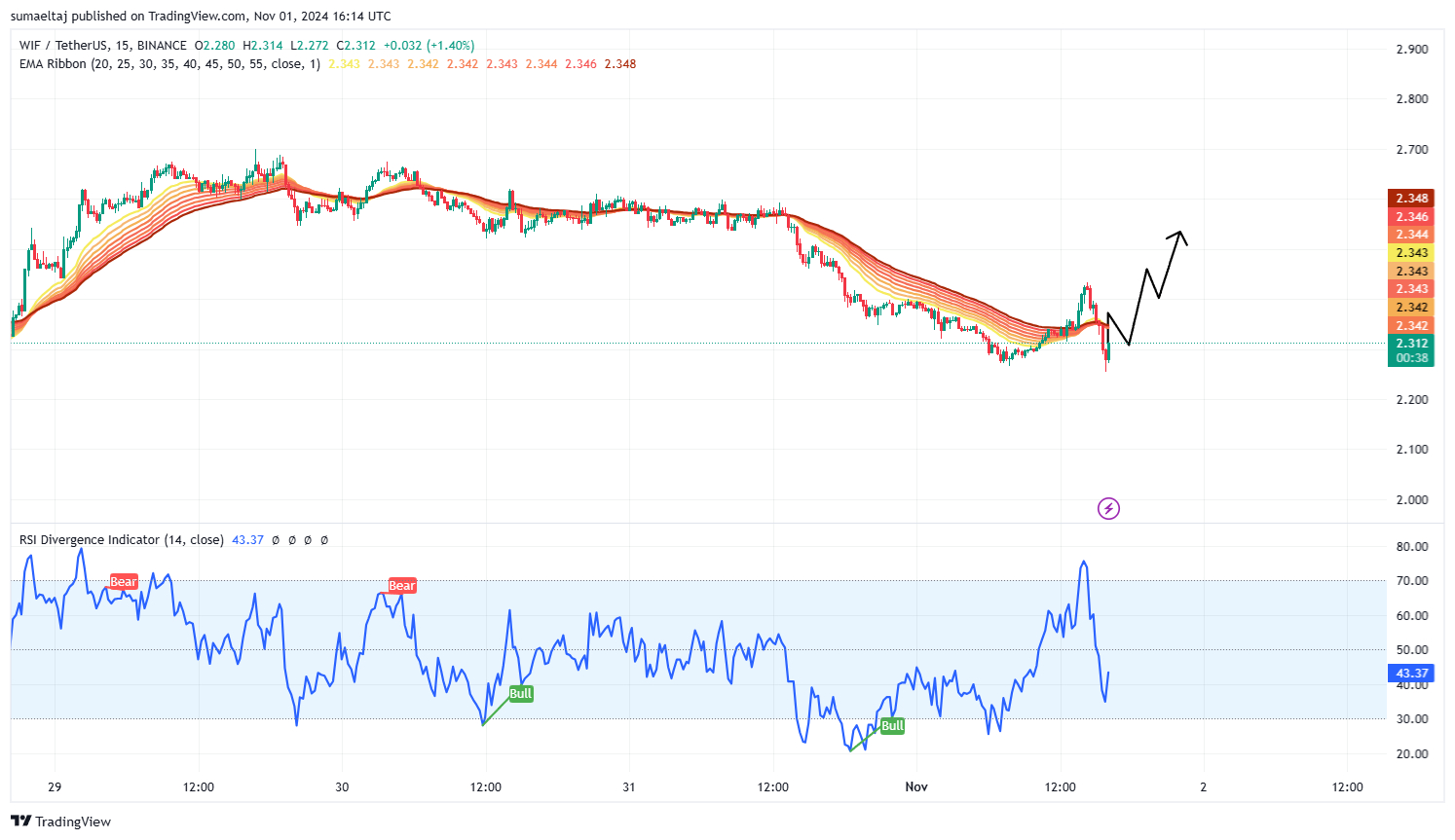This screenshot has width=1455, height=840.
Task: Click the blue 43.37 RSI axis tag
Action: 1411,674
